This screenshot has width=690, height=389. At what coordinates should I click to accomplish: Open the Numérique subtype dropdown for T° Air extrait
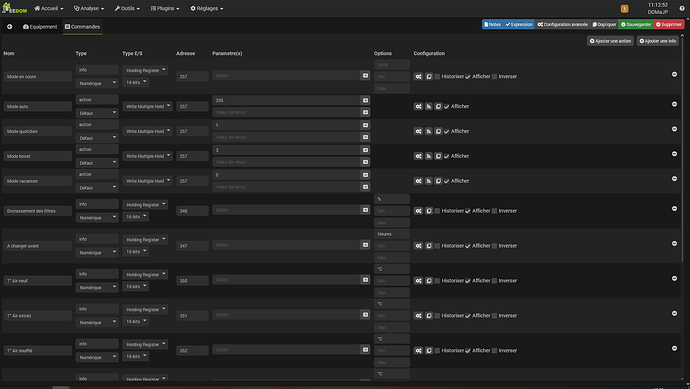pos(97,323)
